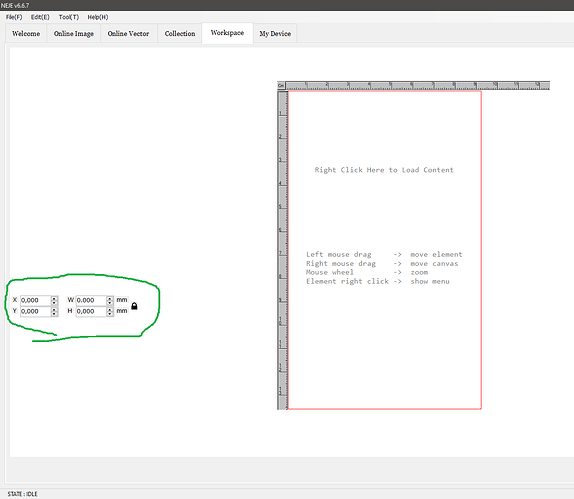Click the W width input field
This screenshot has height=499, width=574.
[x=91, y=300]
